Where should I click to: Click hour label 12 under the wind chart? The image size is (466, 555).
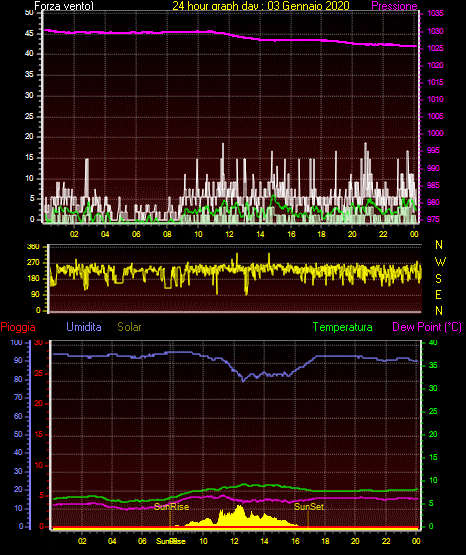pyautogui.click(x=229, y=234)
